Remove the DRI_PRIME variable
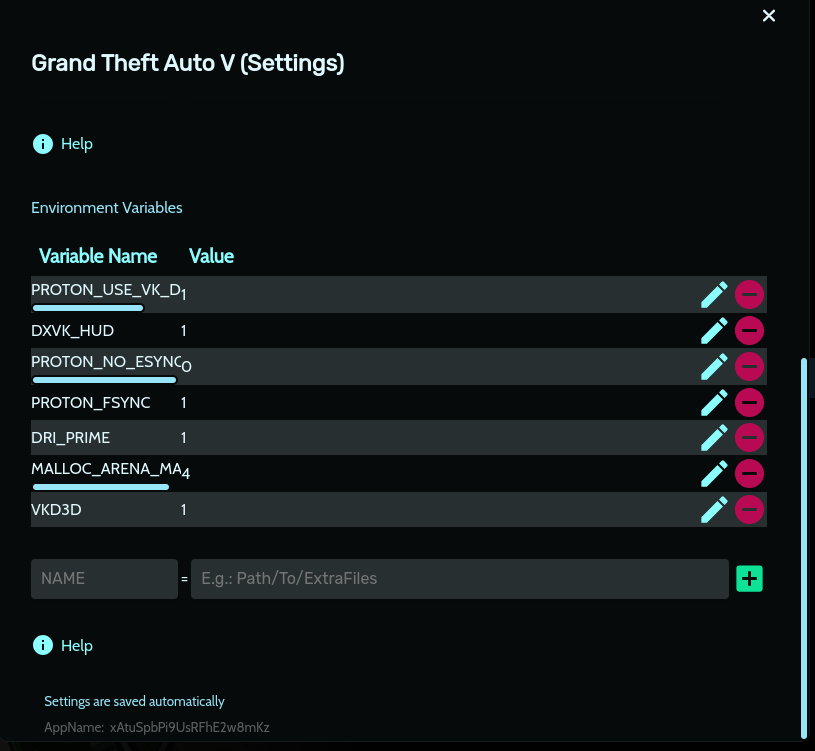 tap(750, 438)
